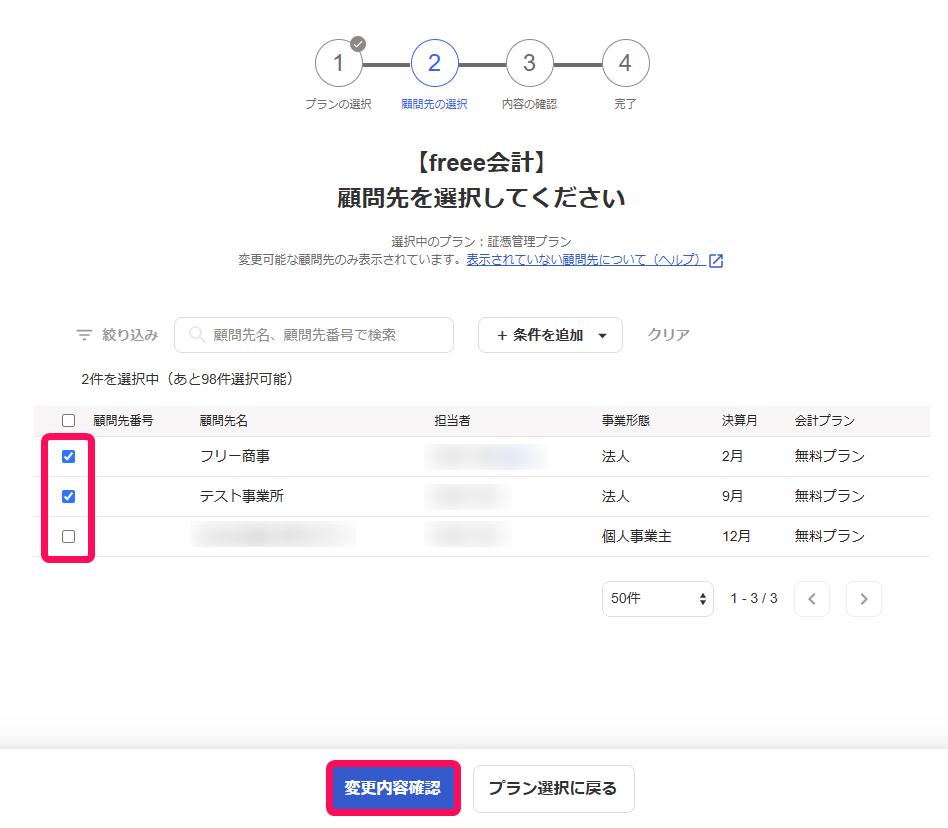Click step 3 circle for 内容の確認

point(530,63)
